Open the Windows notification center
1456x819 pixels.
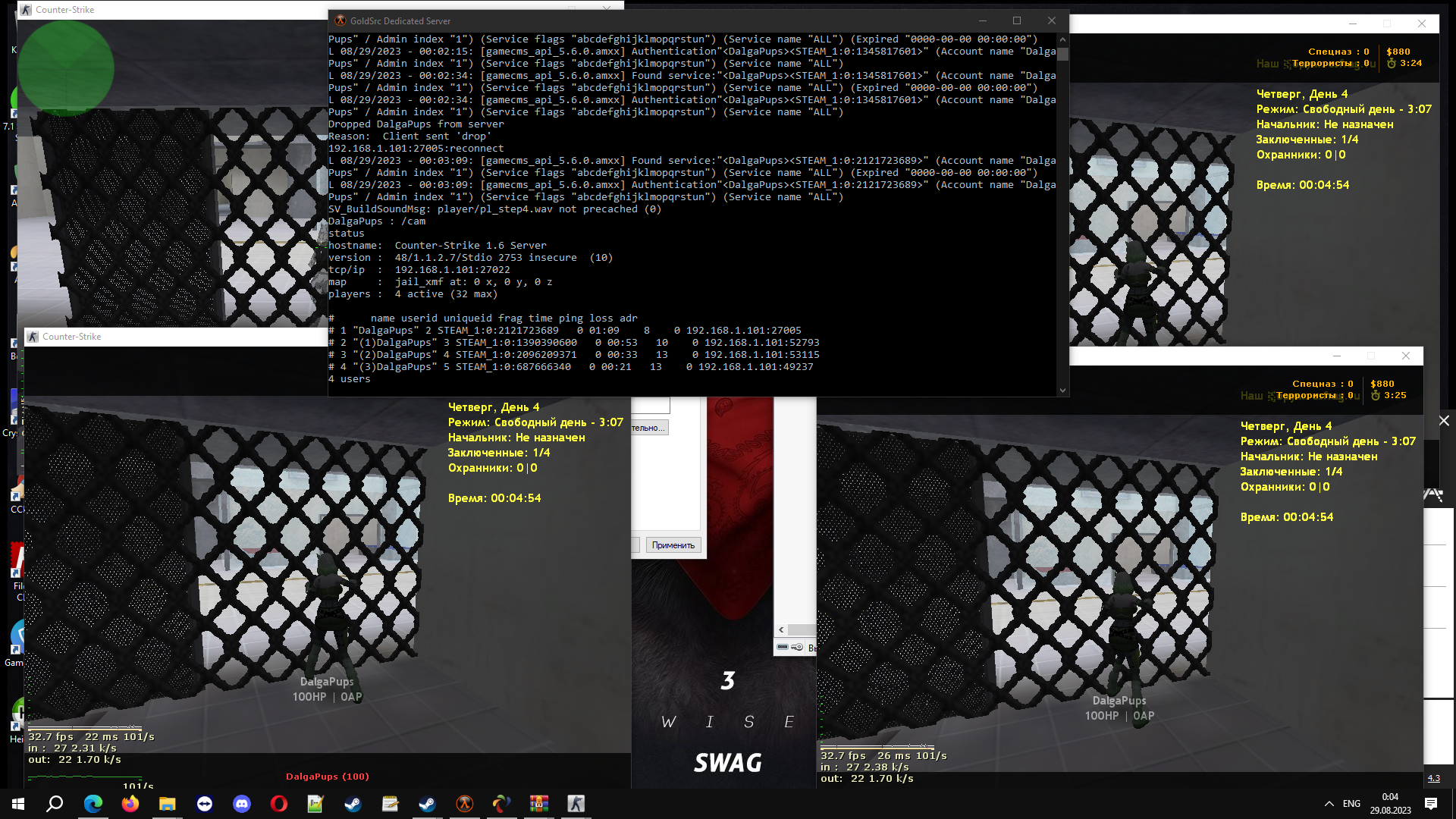[1431, 804]
